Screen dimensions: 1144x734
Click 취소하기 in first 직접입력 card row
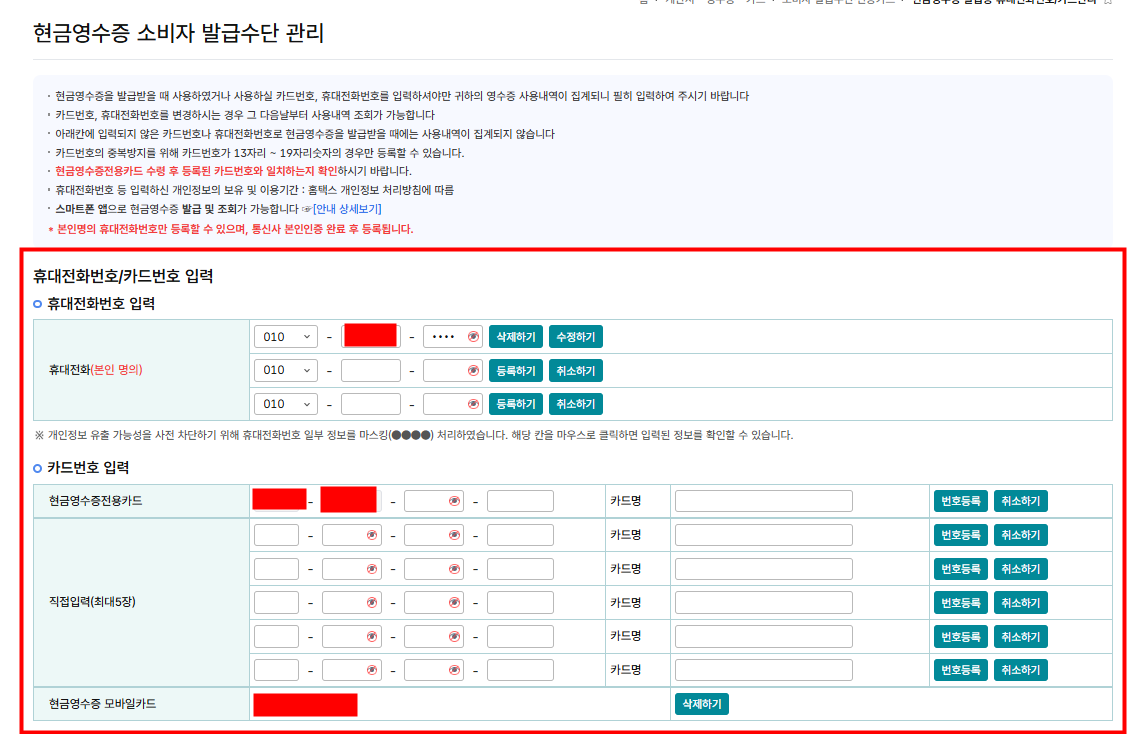(1021, 536)
